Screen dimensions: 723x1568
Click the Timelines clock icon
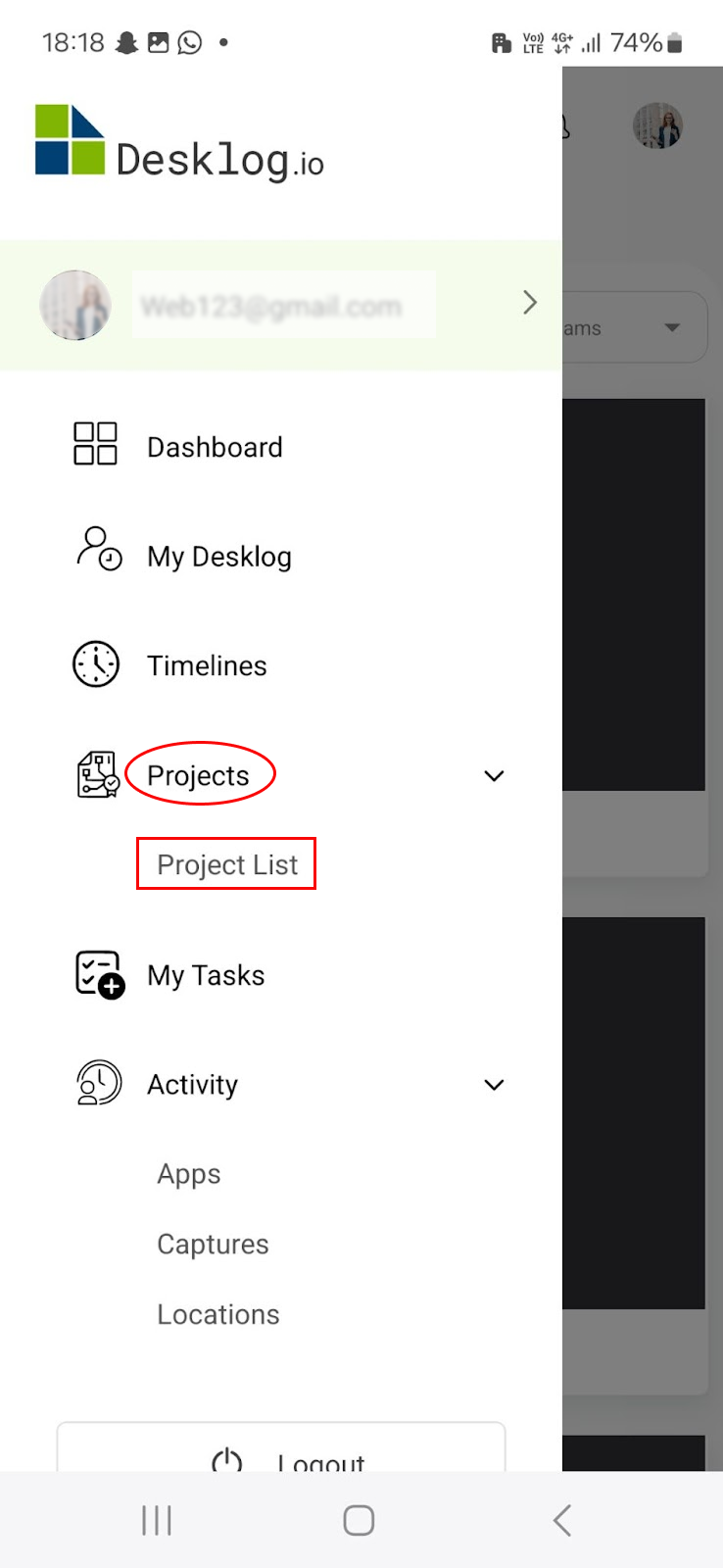(95, 662)
